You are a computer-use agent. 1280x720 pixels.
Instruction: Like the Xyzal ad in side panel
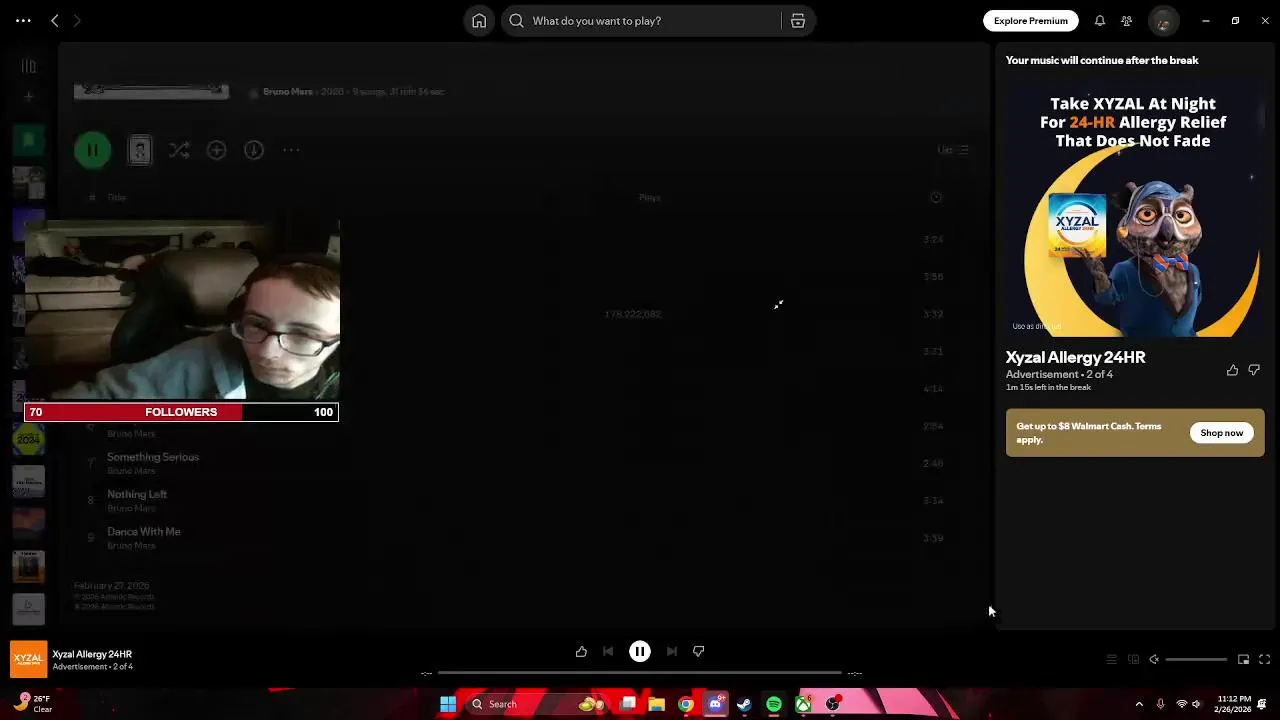[1232, 370]
